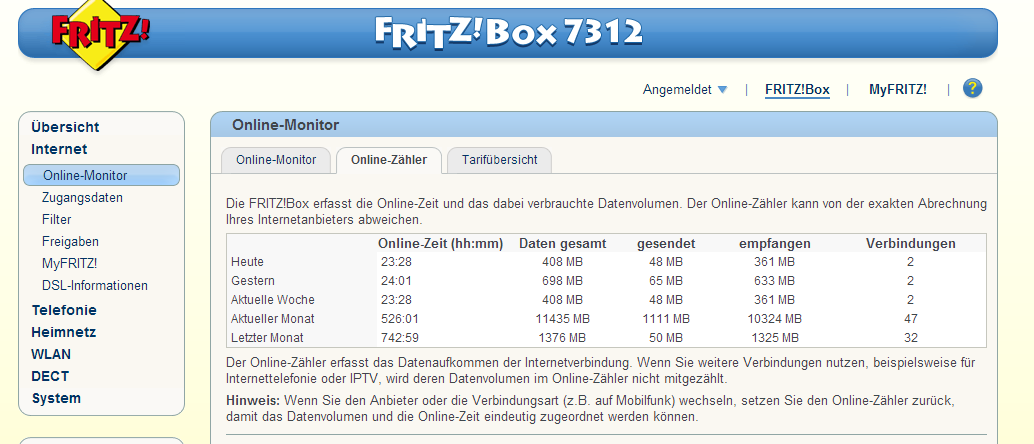Viewport: 1034px width, 444px height.
Task: Open the help question mark icon
Action: pyautogui.click(x=973, y=89)
